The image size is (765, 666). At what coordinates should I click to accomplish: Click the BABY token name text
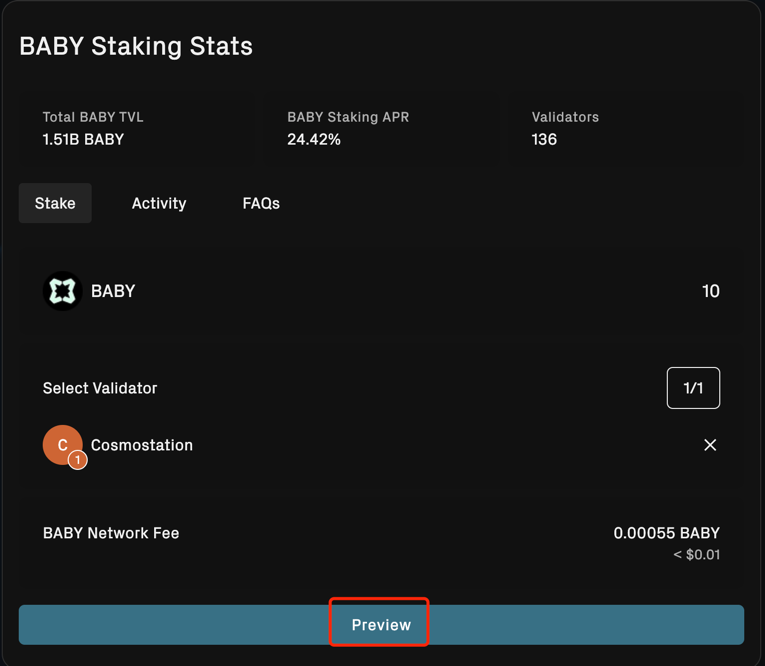pos(113,291)
